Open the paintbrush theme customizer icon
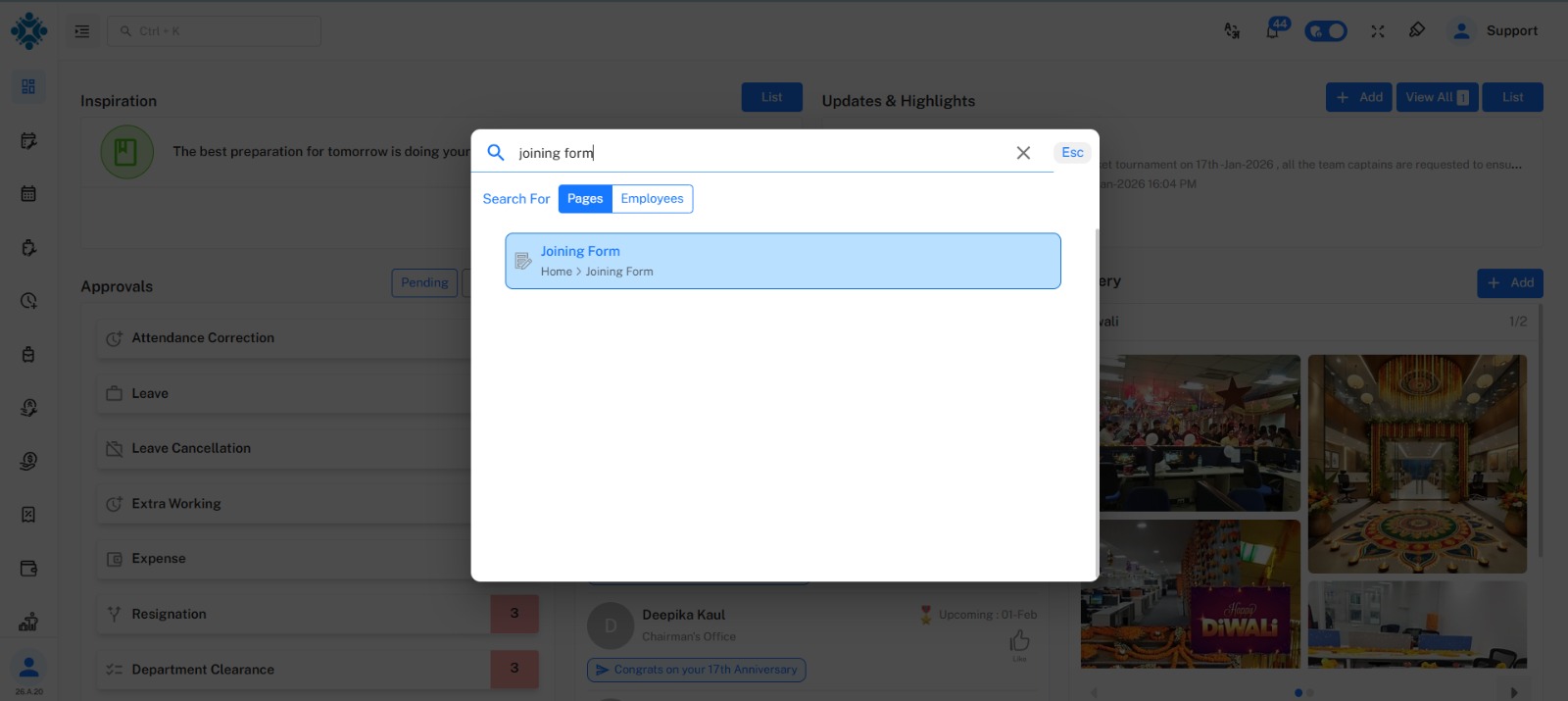 [x=1417, y=30]
